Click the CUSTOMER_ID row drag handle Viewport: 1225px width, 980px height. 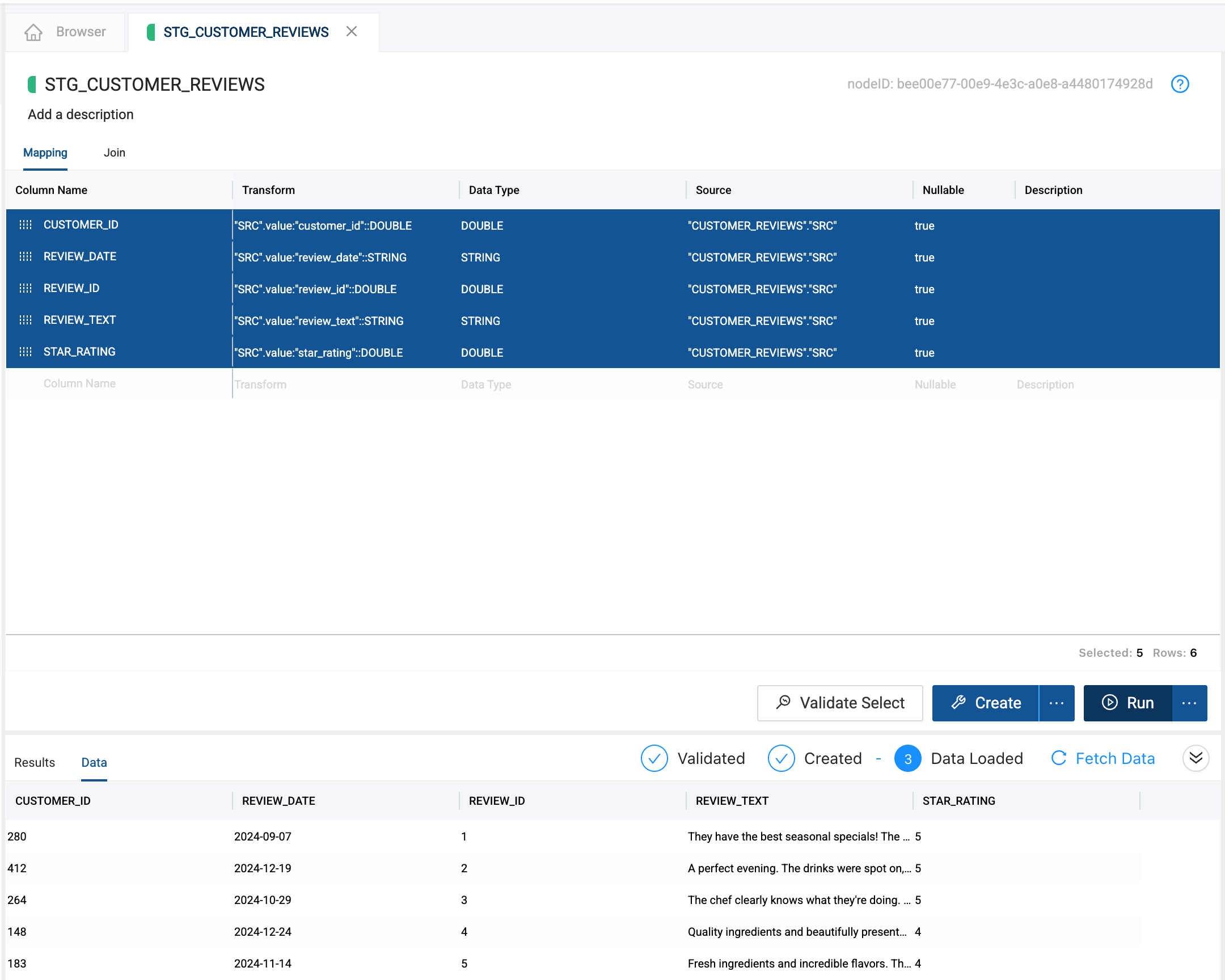26,225
